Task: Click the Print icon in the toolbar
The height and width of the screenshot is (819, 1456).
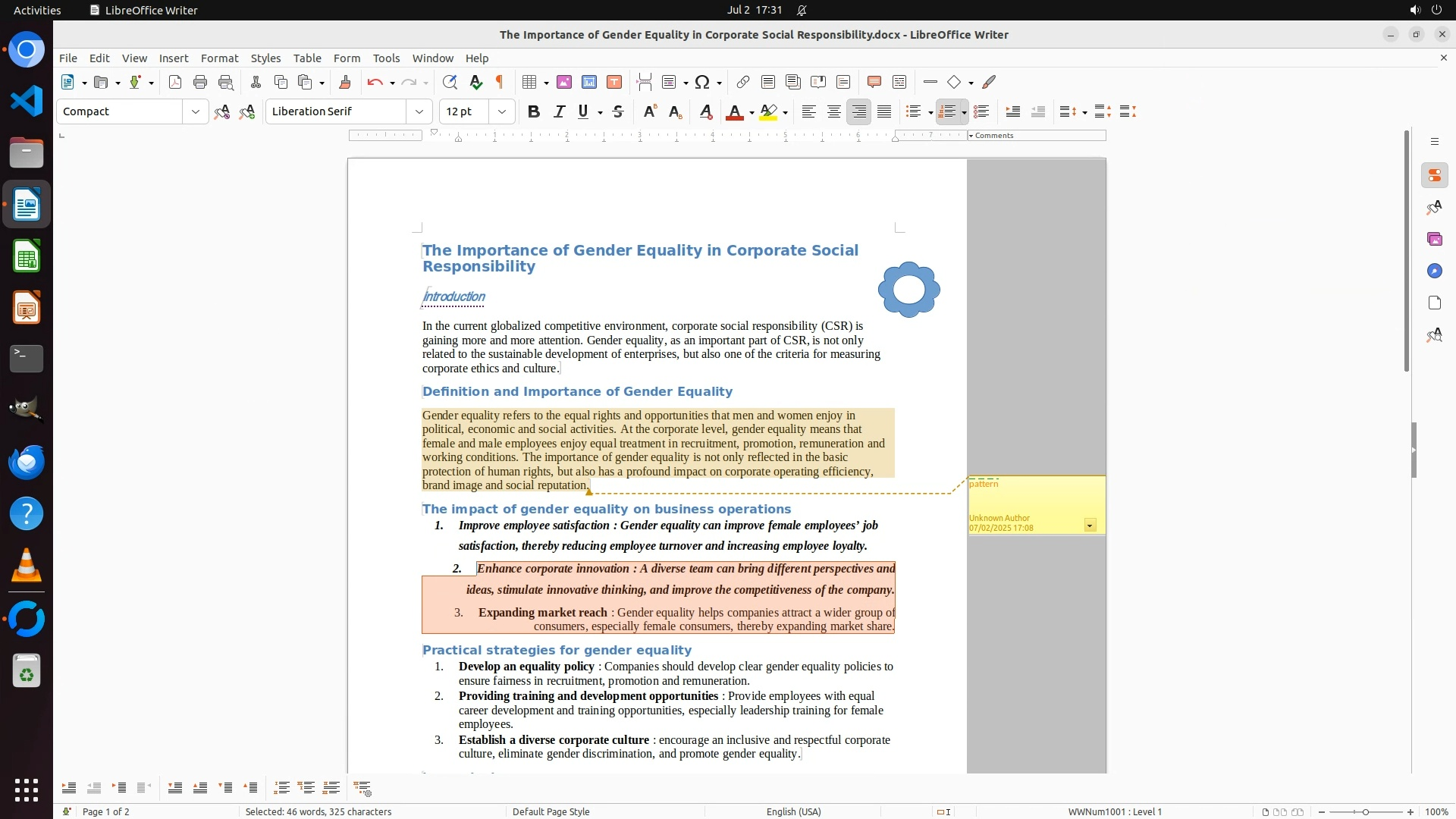Action: (200, 82)
